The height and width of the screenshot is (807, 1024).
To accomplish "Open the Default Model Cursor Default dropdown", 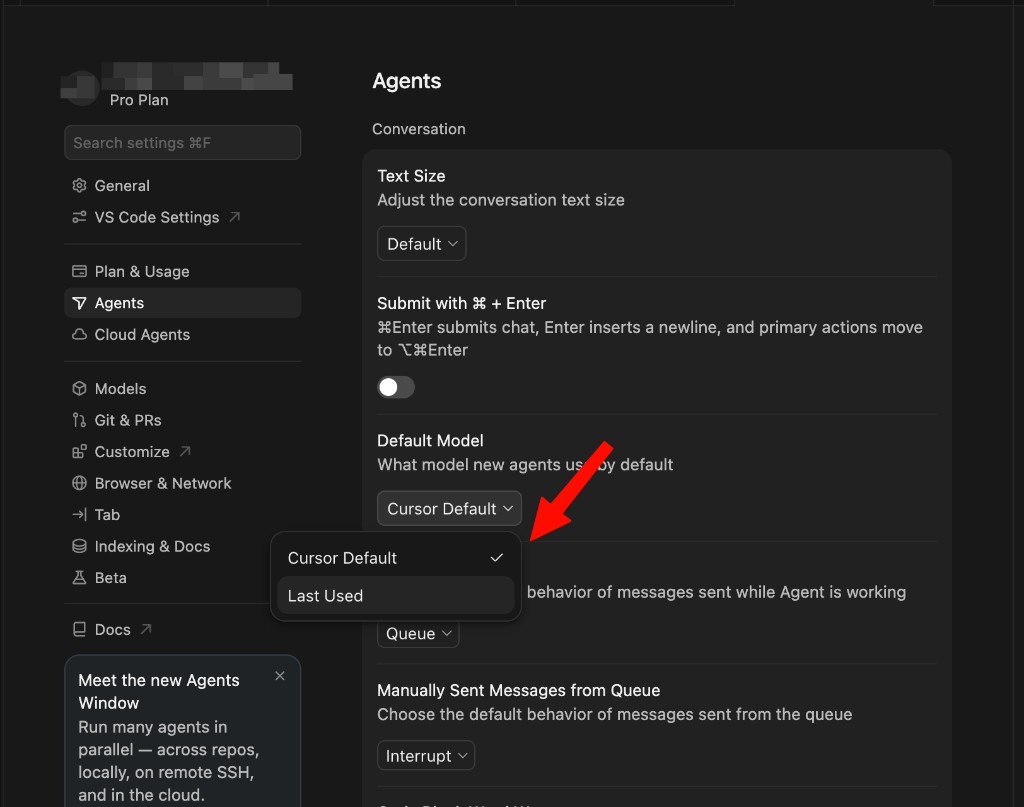I will tap(449, 509).
